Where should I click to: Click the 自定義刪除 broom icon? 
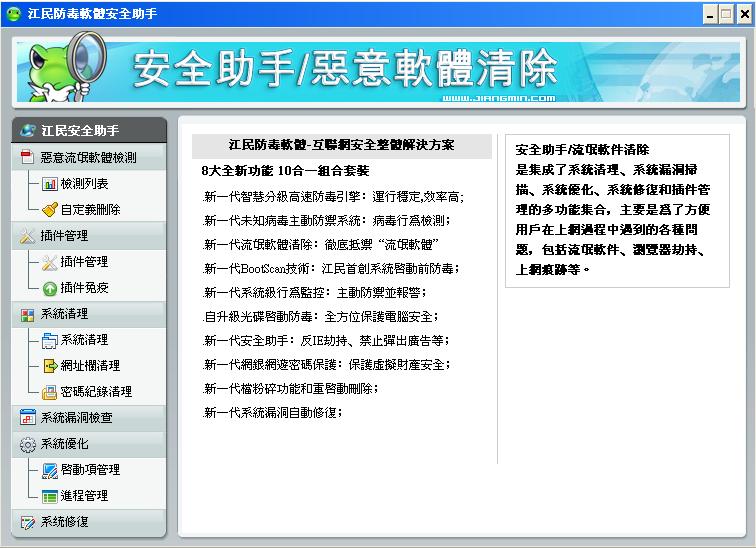coord(49,210)
